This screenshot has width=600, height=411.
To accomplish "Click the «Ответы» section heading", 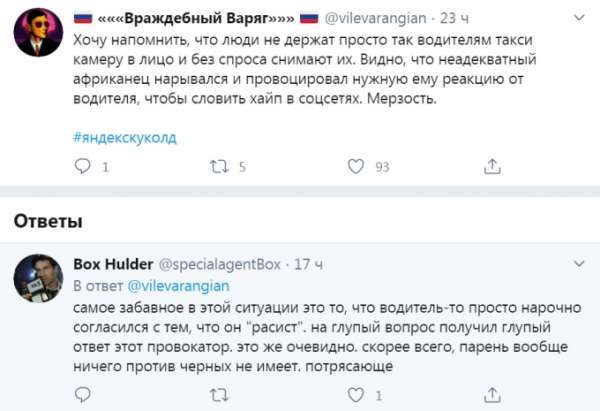I will 39,219.
